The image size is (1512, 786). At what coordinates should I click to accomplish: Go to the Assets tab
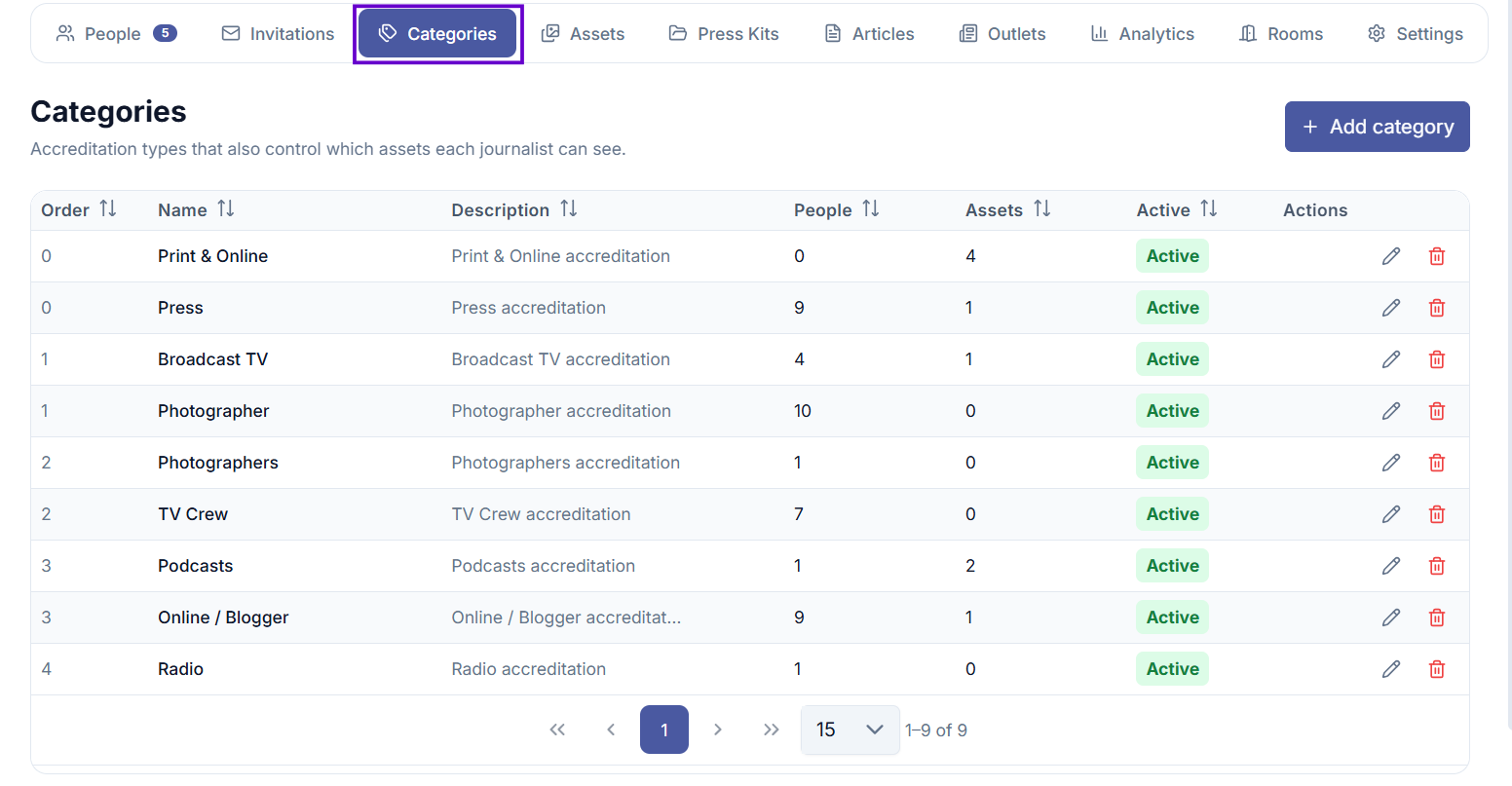(583, 34)
